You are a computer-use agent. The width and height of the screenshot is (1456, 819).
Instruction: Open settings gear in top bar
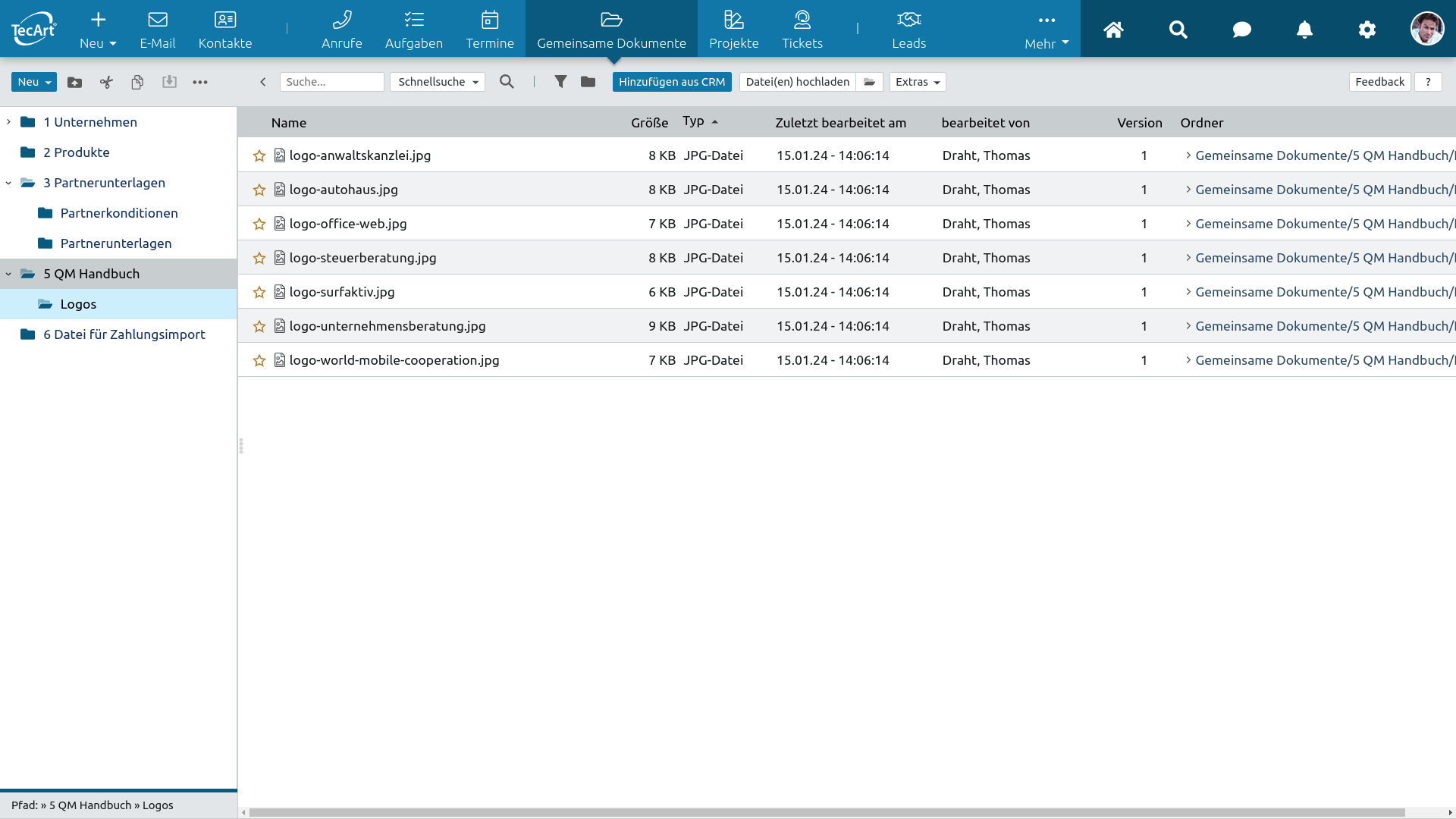1367,30
